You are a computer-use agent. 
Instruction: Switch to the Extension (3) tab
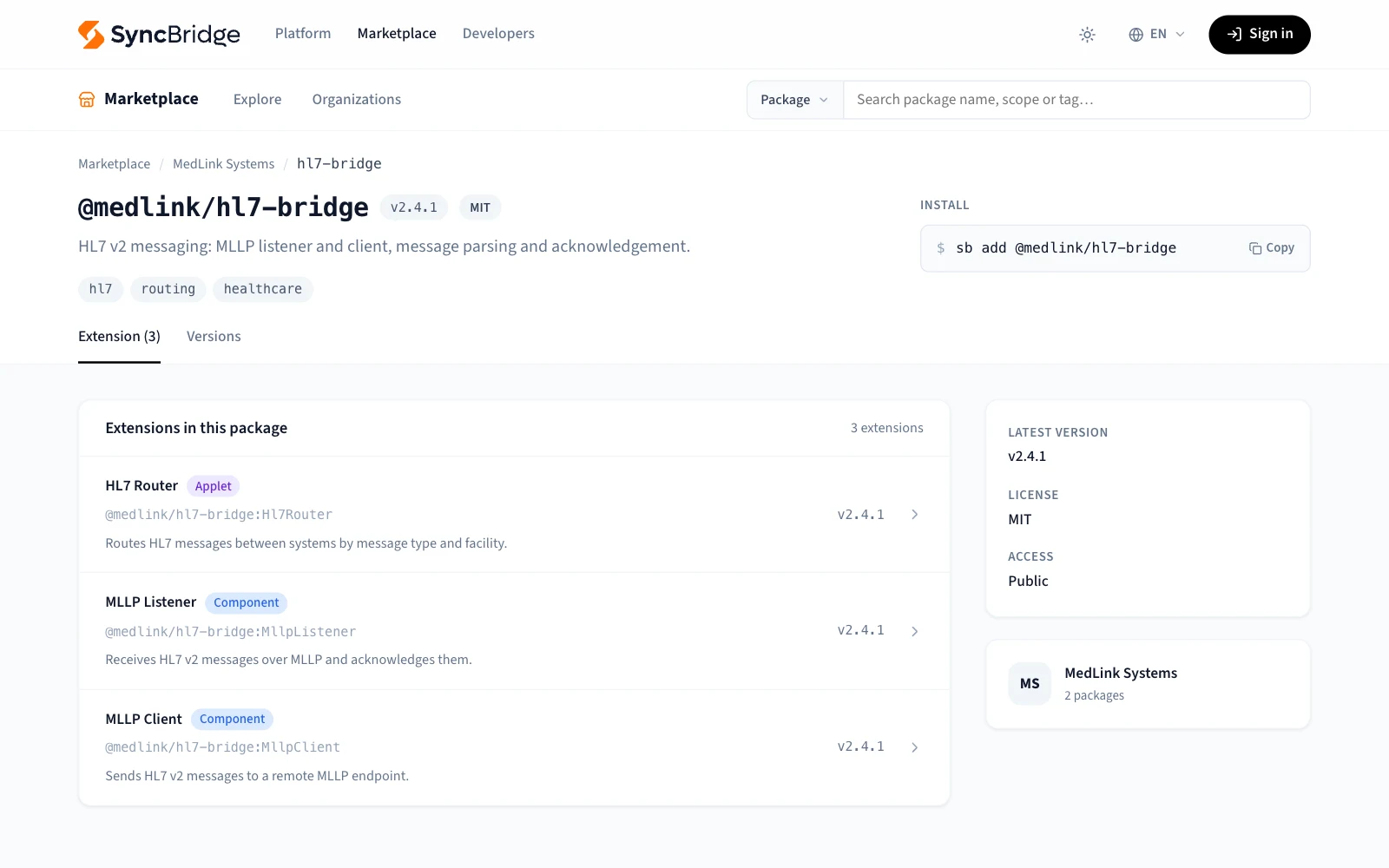[119, 337]
